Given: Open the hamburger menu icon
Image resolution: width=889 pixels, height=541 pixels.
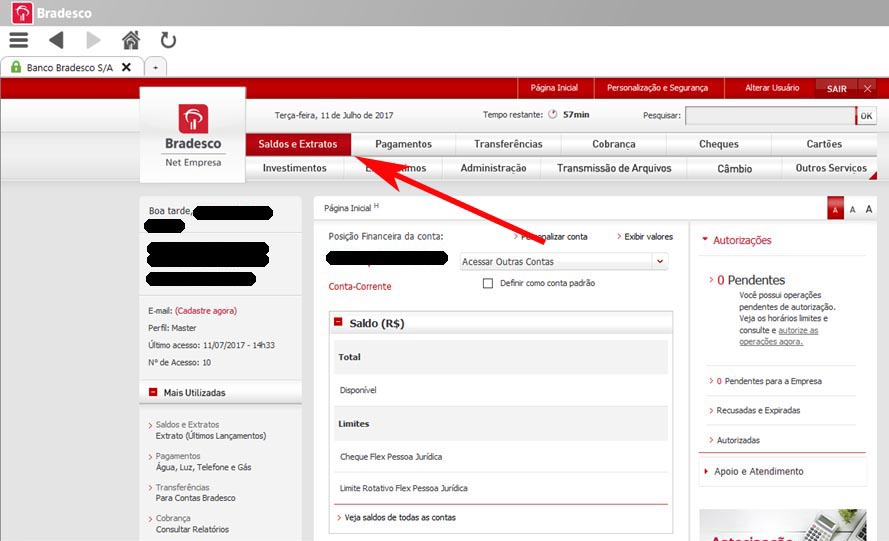Looking at the screenshot, I should pyautogui.click(x=18, y=40).
